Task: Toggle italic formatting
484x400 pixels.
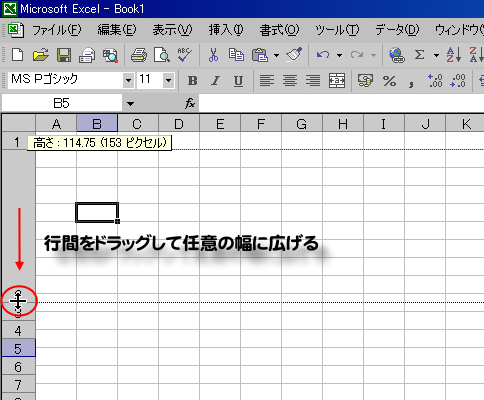Action: [x=216, y=81]
